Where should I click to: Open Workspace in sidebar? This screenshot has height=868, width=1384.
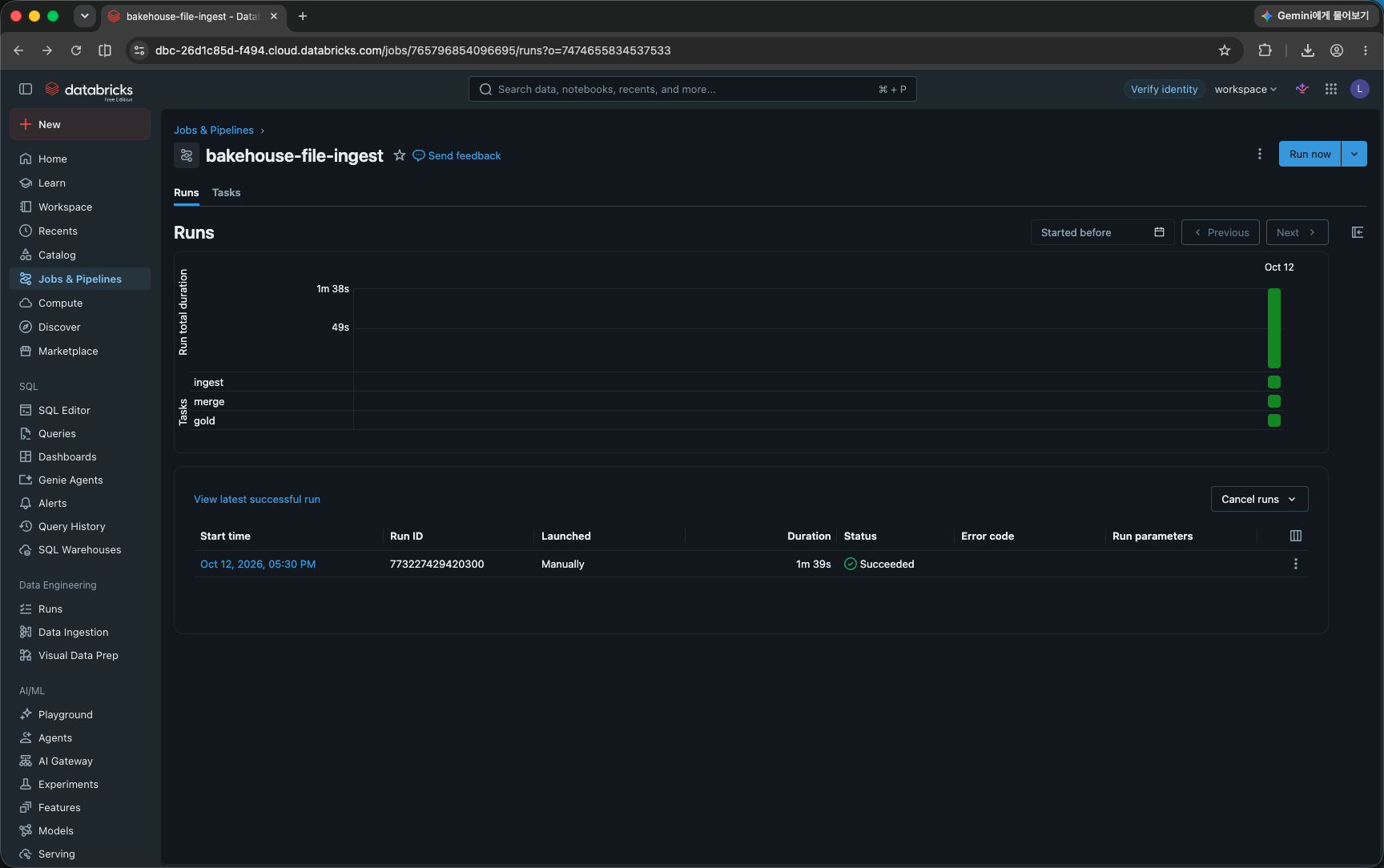(79, 207)
